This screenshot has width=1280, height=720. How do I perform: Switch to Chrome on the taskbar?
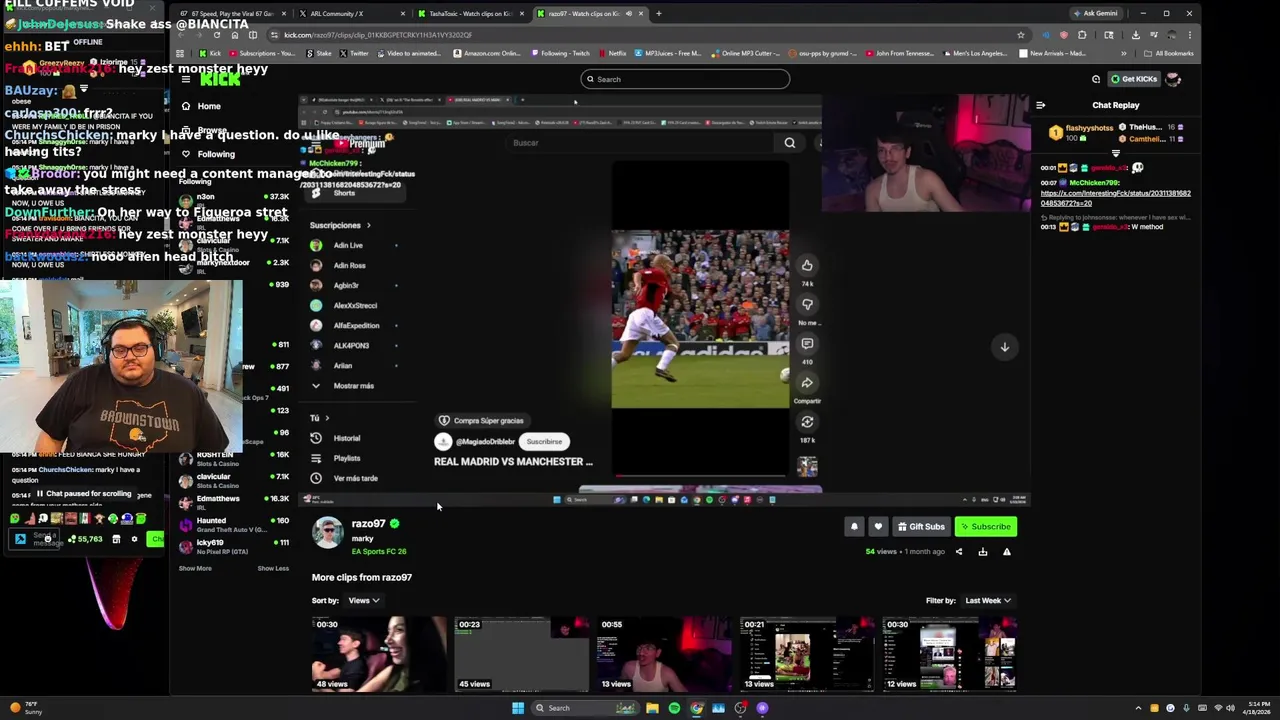[697, 708]
